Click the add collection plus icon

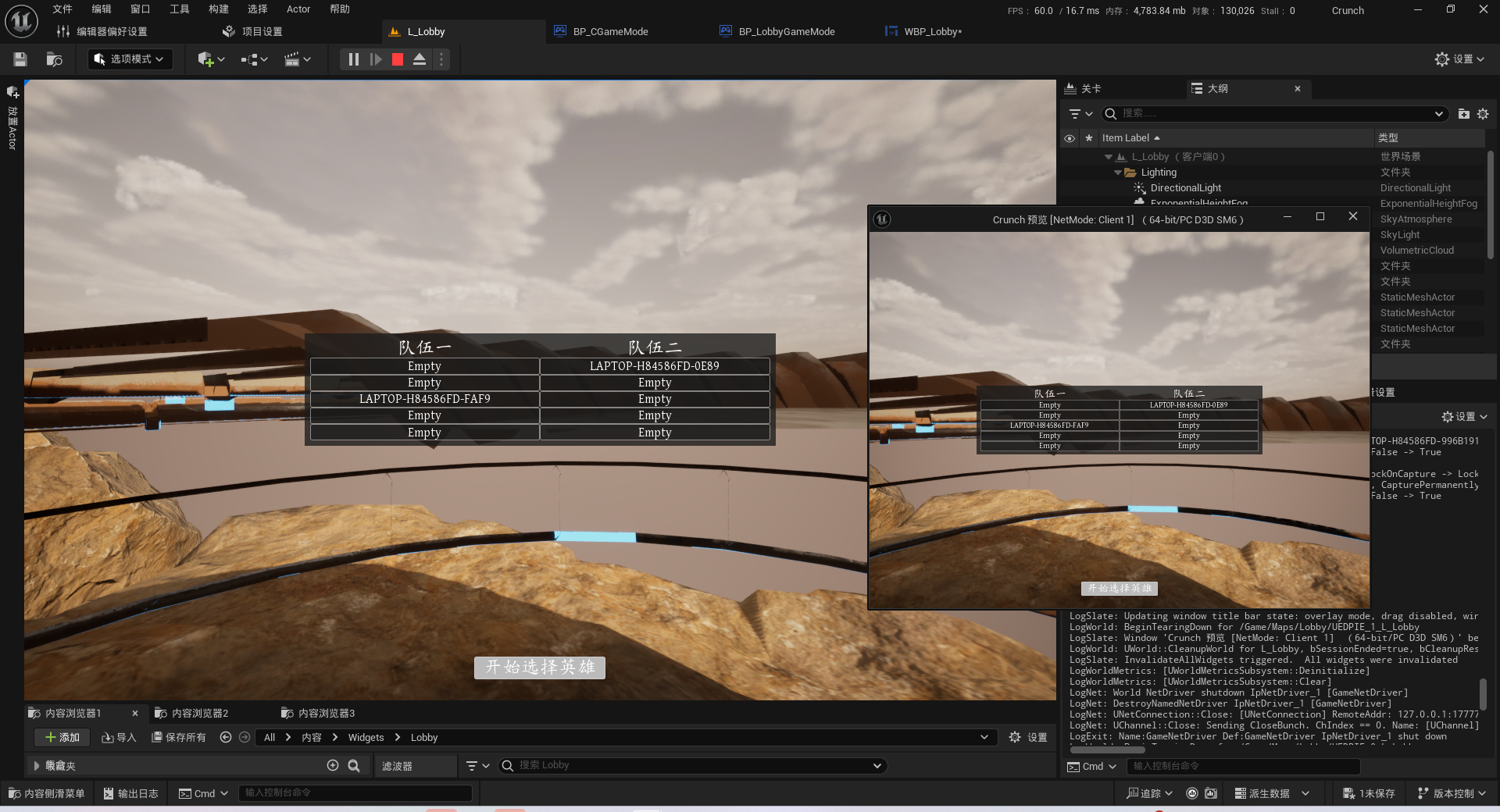[333, 766]
